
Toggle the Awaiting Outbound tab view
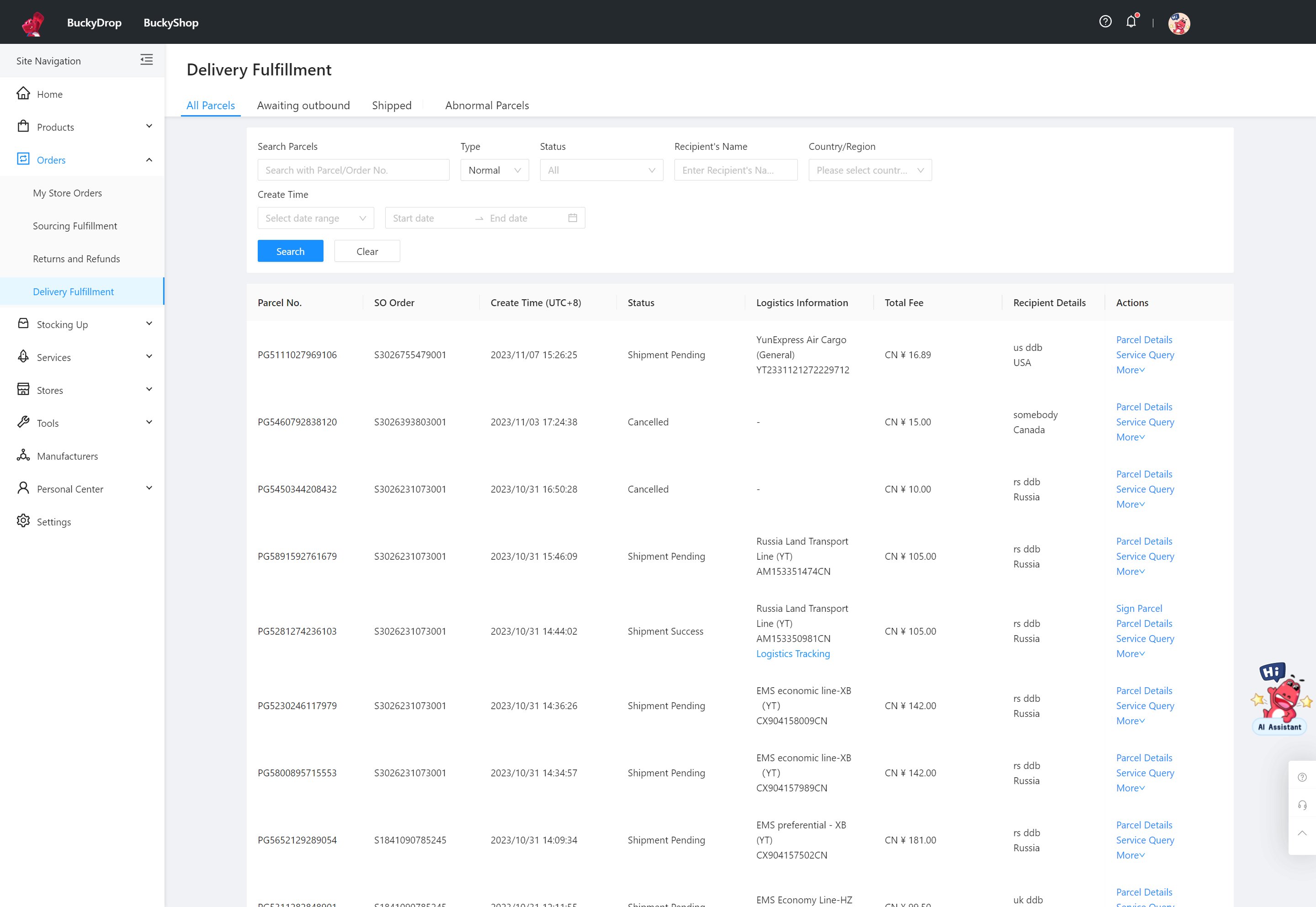(x=303, y=105)
